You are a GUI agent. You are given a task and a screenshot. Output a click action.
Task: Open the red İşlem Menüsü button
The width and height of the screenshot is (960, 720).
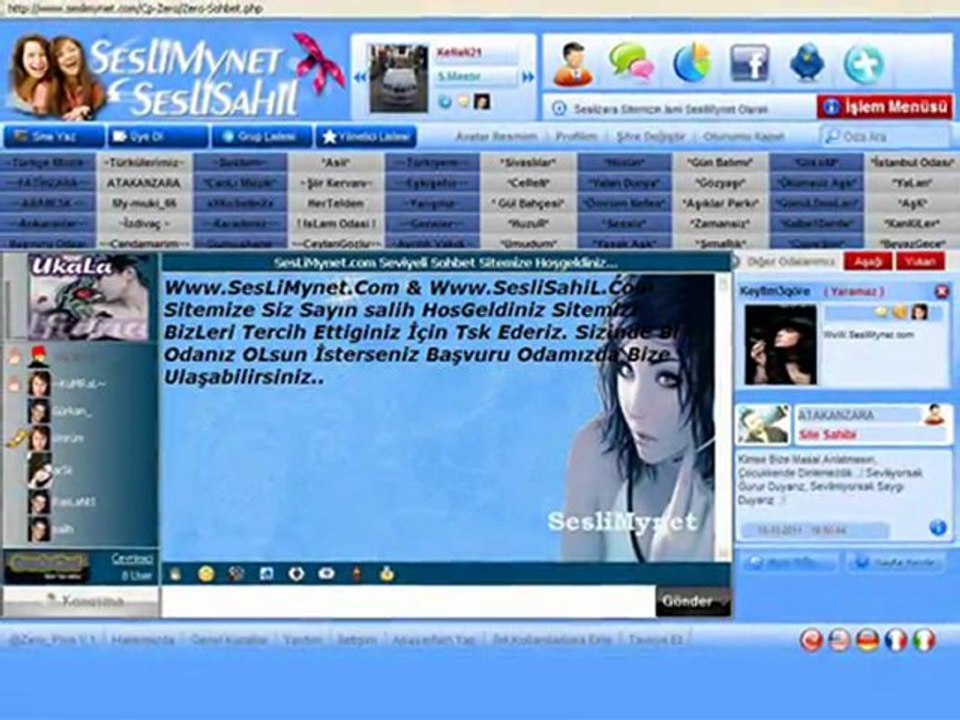[x=885, y=107]
